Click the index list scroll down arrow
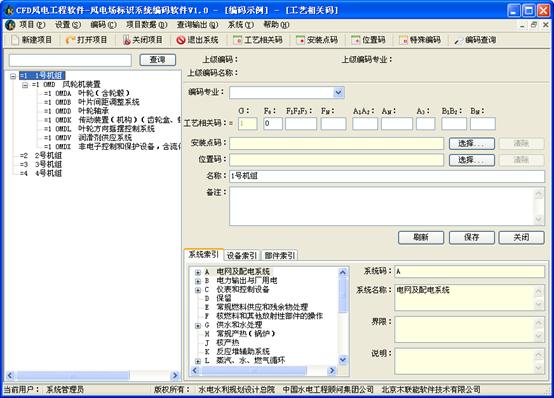Image resolution: width=554 pixels, height=398 pixels. [342, 360]
